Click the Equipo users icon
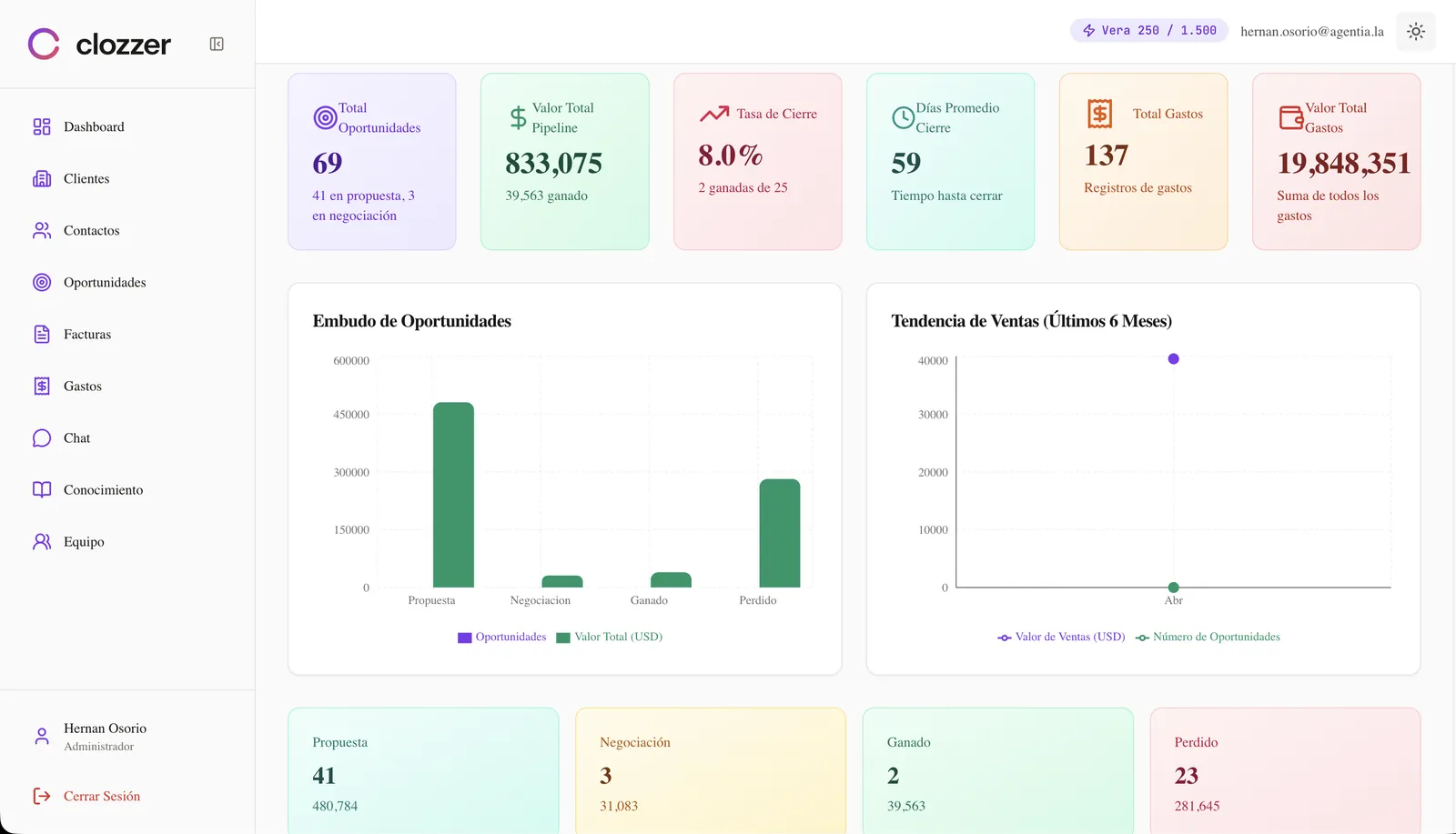 42,541
